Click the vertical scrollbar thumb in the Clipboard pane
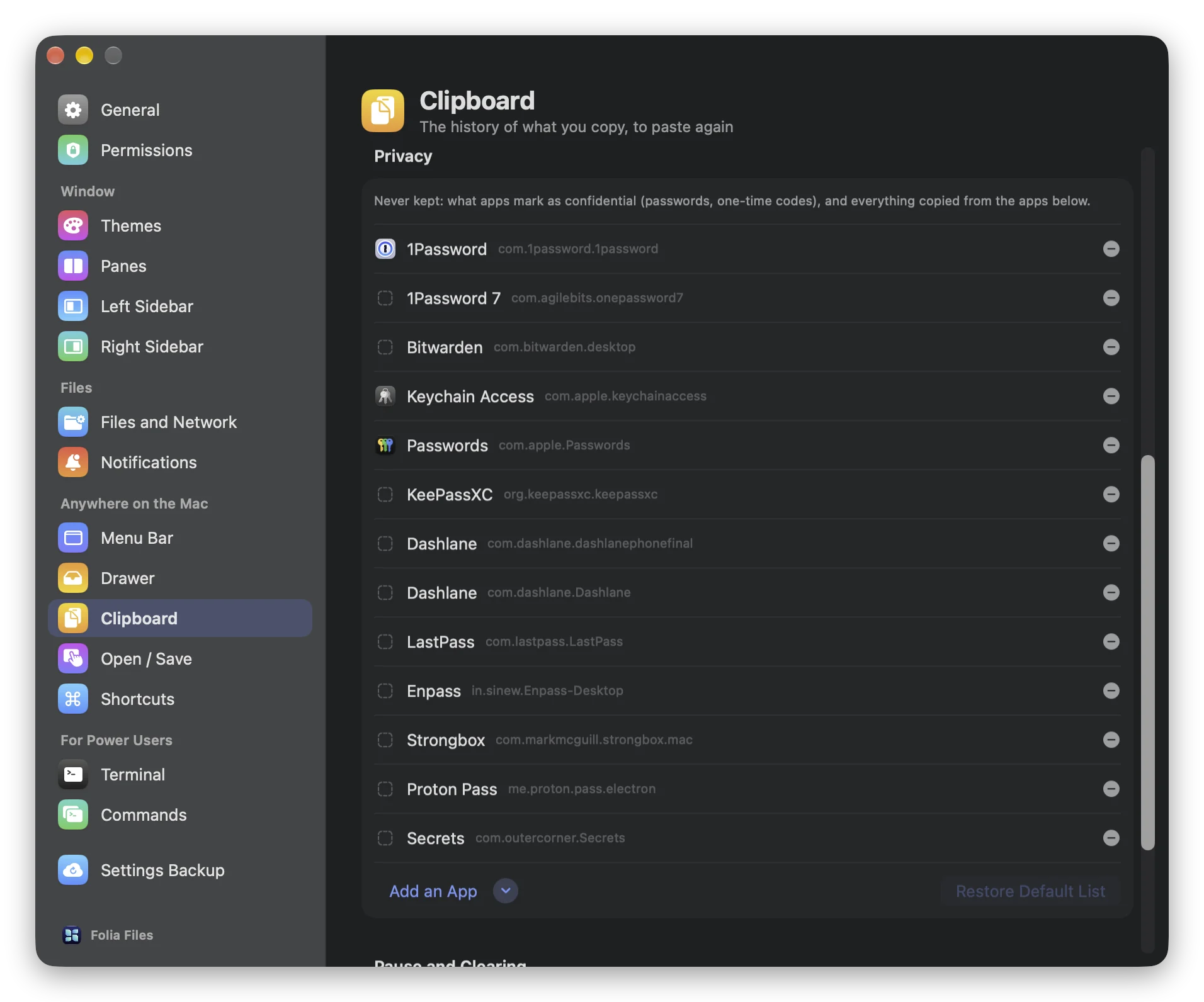The height and width of the screenshot is (1002, 1204). point(1148,652)
